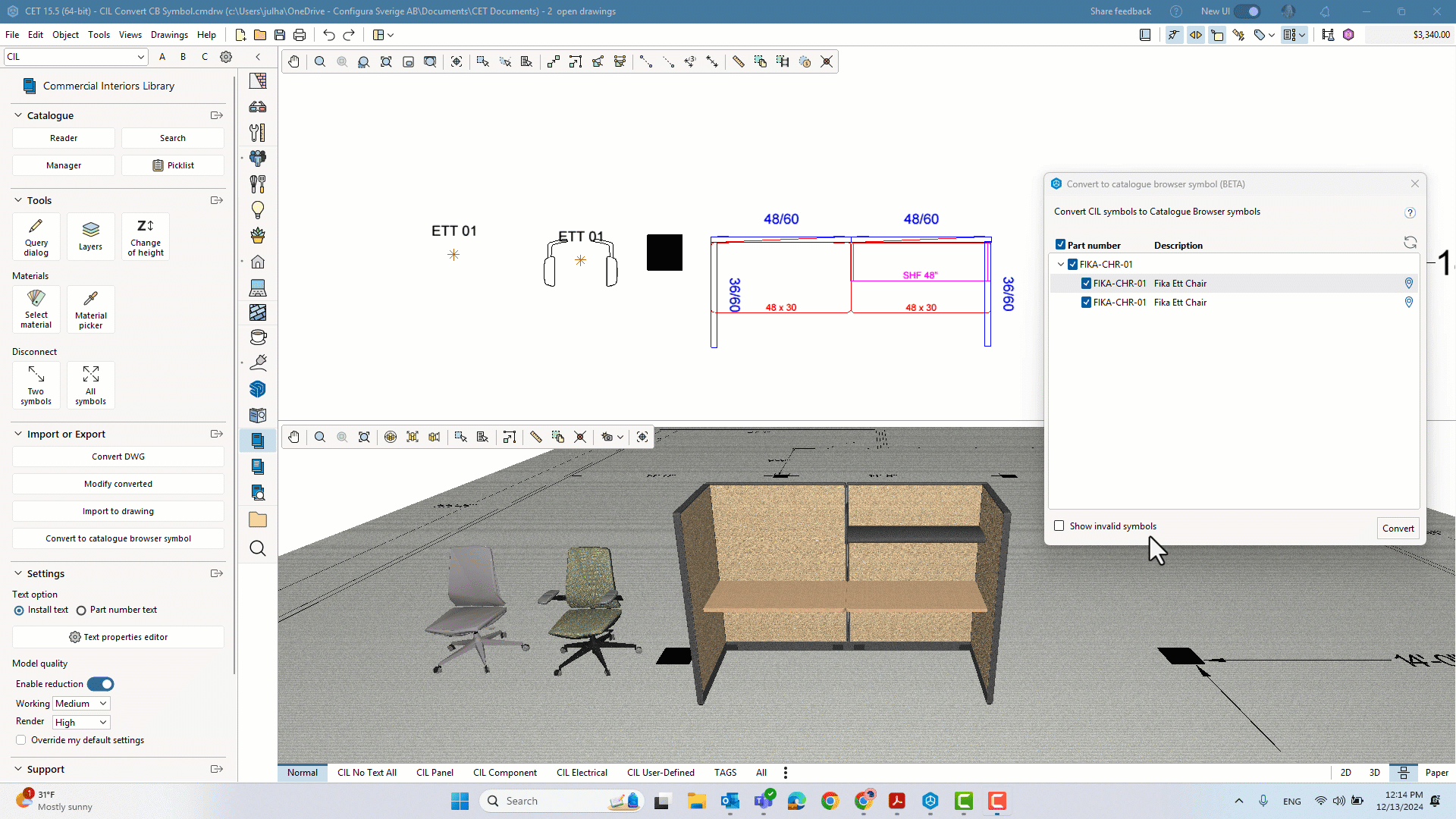Open the catalogue Reader

coord(64,138)
